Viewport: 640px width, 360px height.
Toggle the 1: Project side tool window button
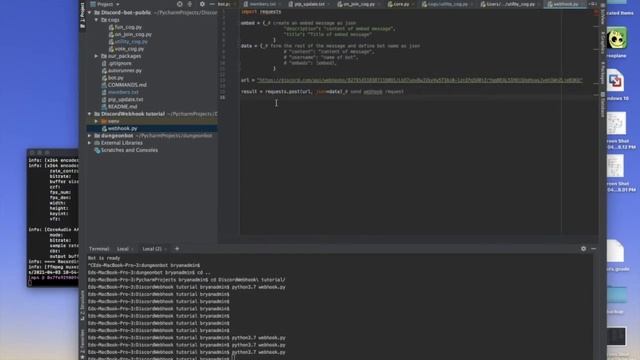pos(82,15)
